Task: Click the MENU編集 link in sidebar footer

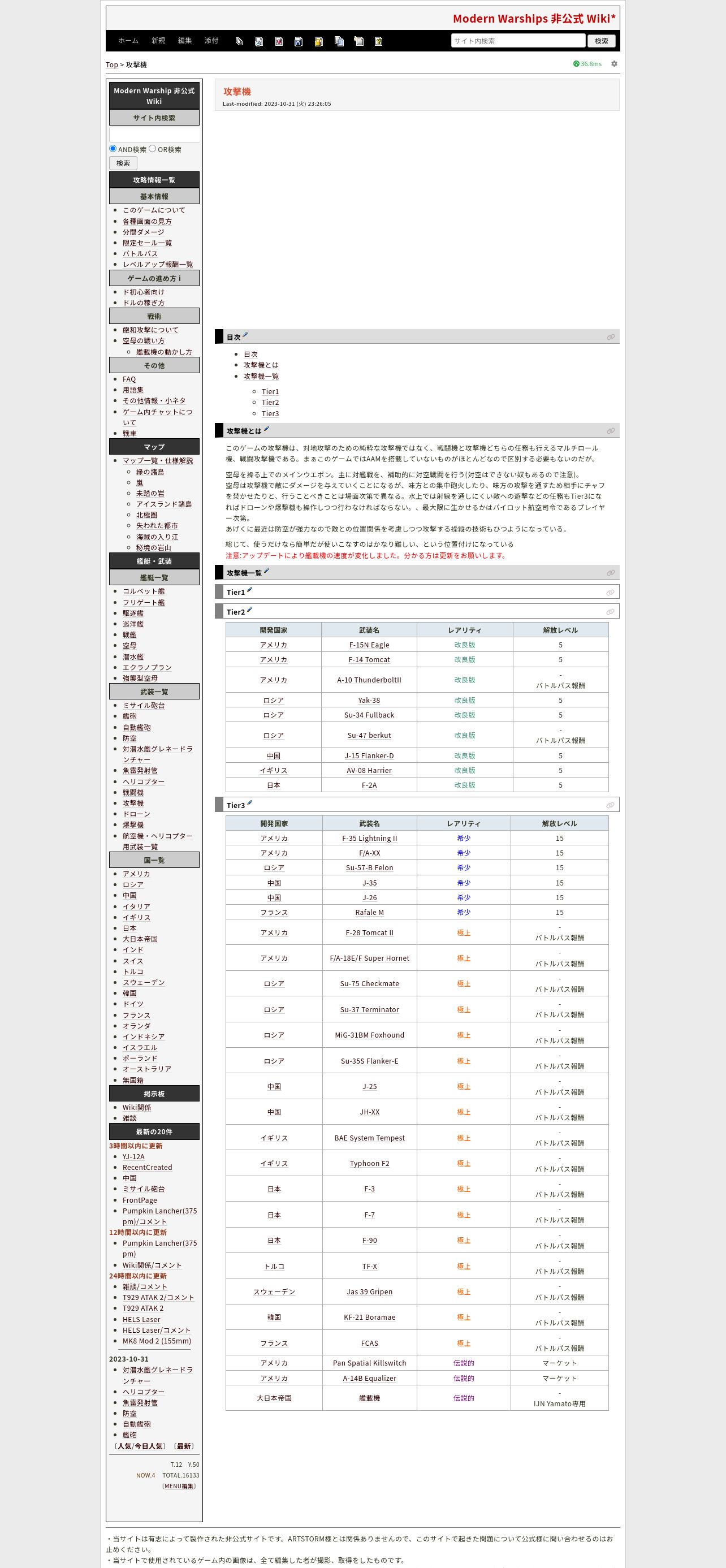Action: pos(180,1486)
